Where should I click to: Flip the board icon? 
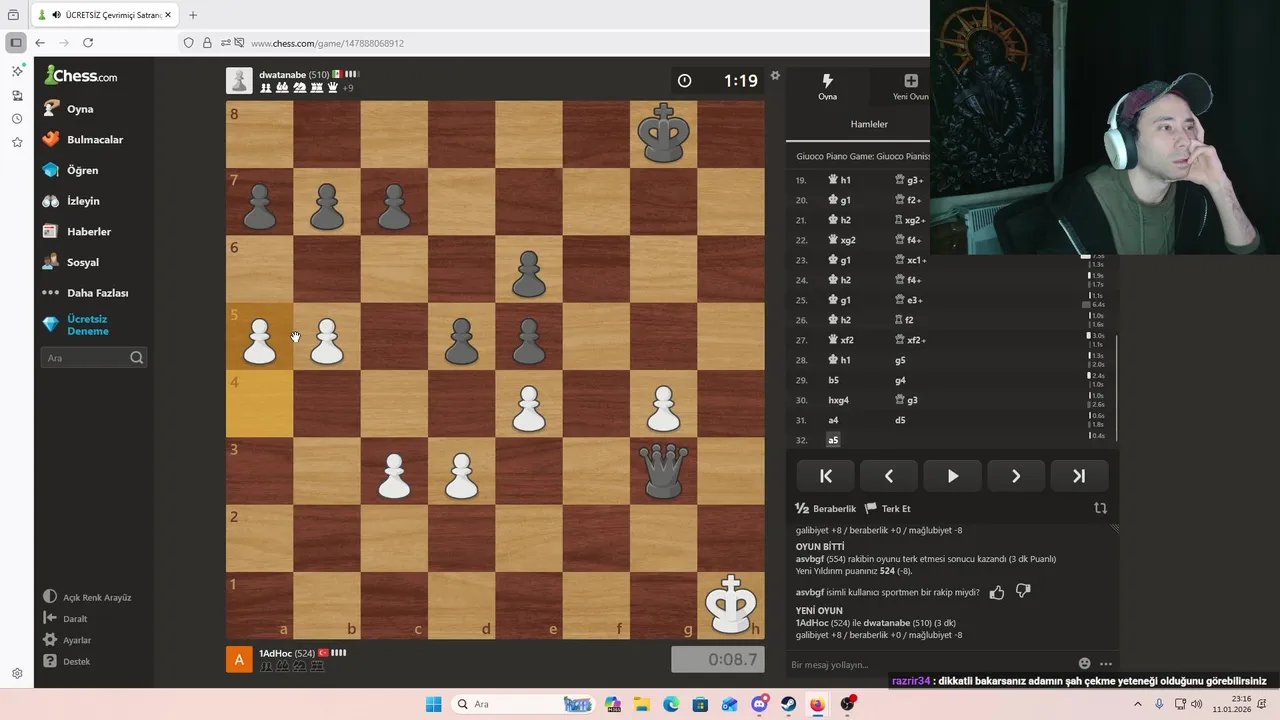[x=1100, y=508]
